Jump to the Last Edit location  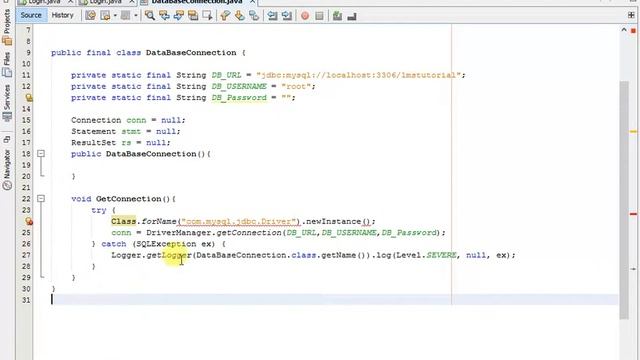click(91, 16)
